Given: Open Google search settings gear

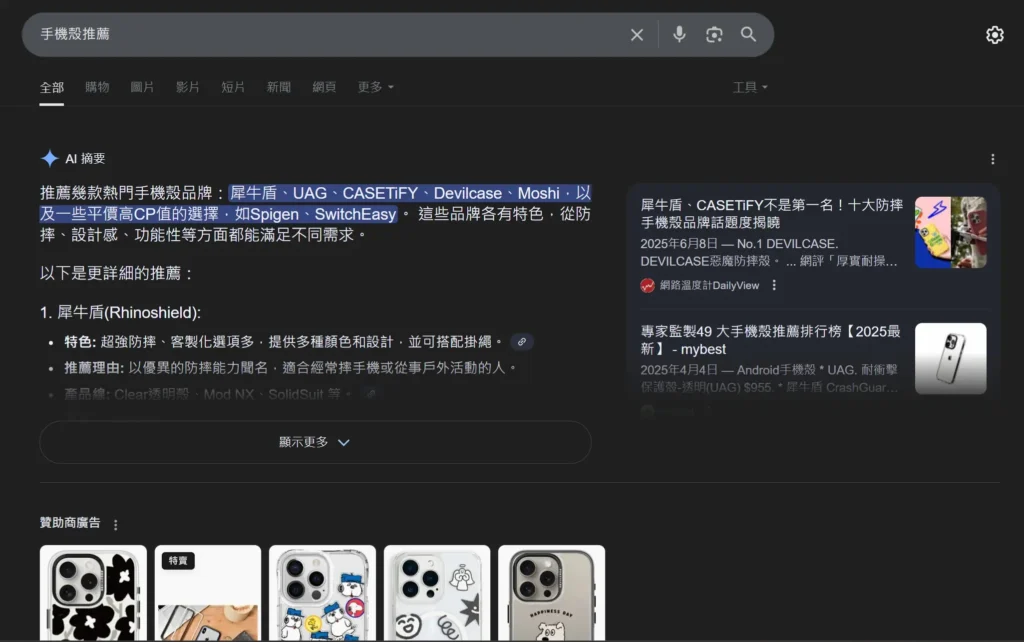Looking at the screenshot, I should tap(994, 34).
